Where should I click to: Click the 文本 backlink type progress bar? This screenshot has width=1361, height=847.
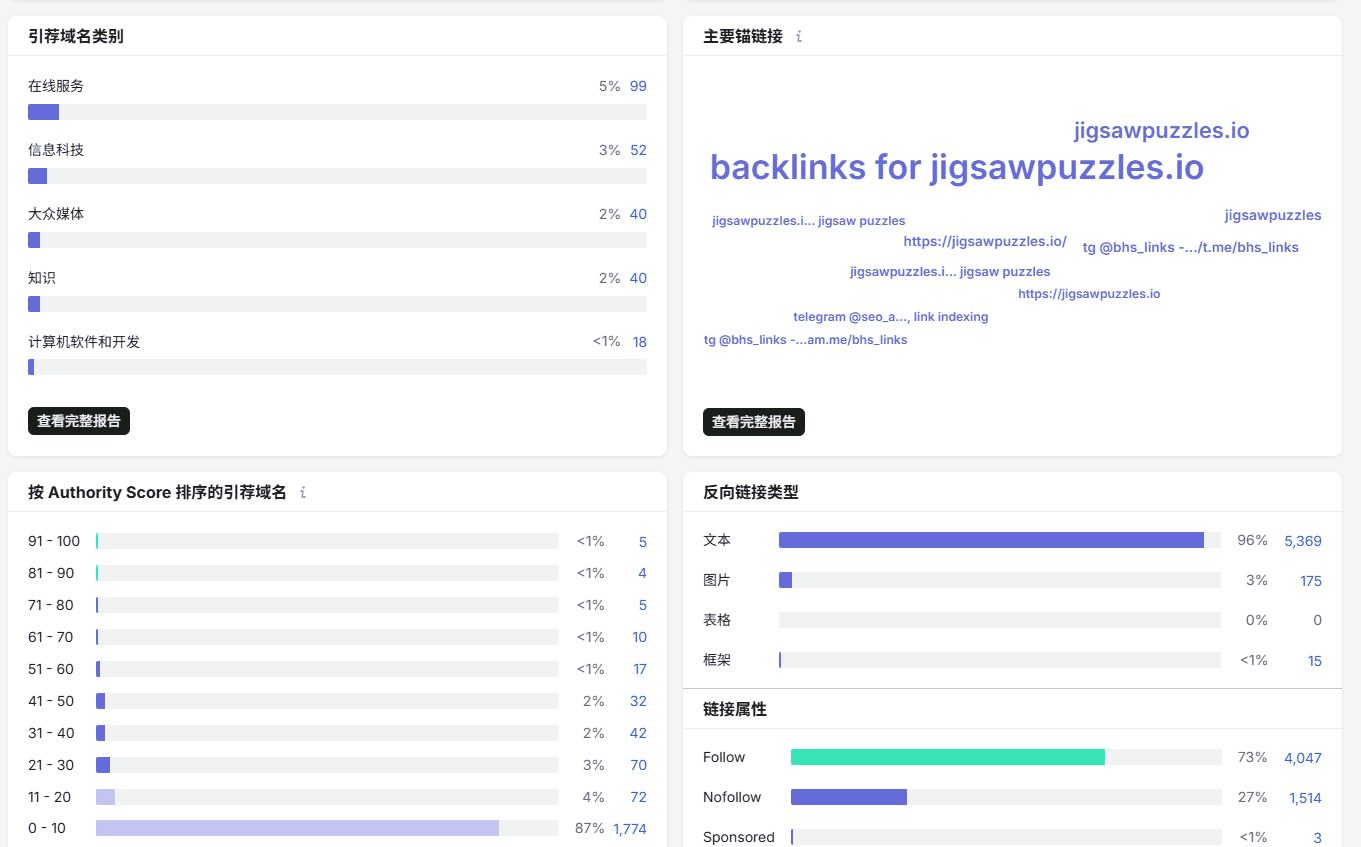991,540
